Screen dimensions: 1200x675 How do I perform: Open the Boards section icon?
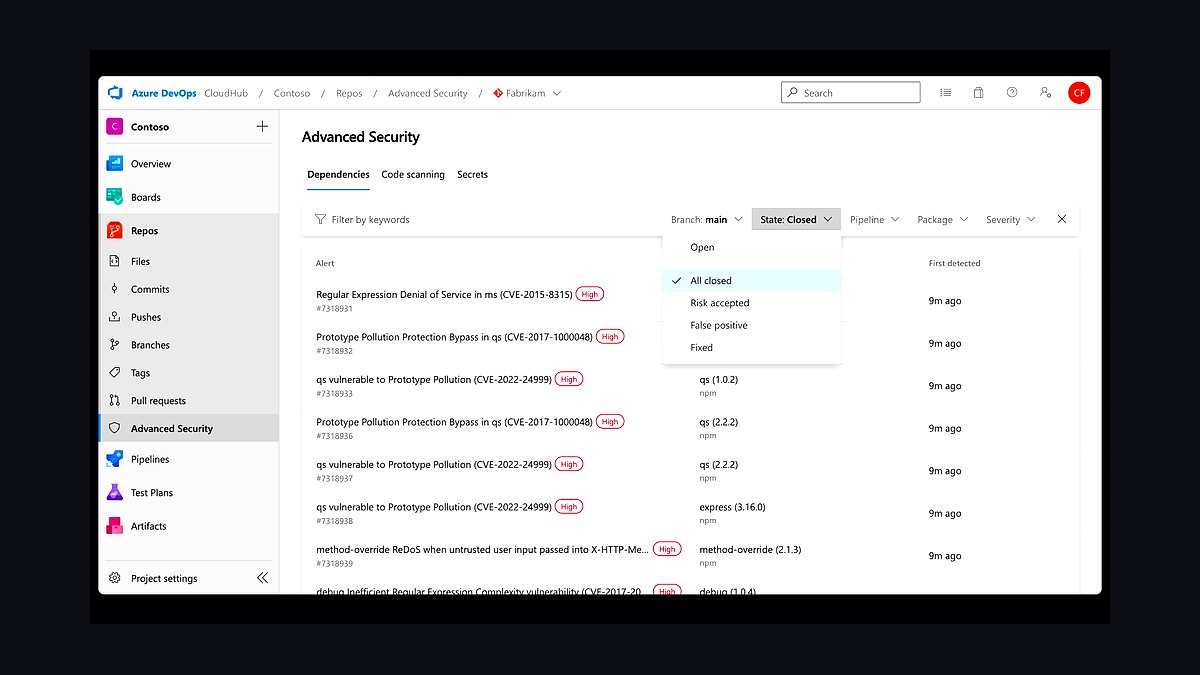pos(115,197)
